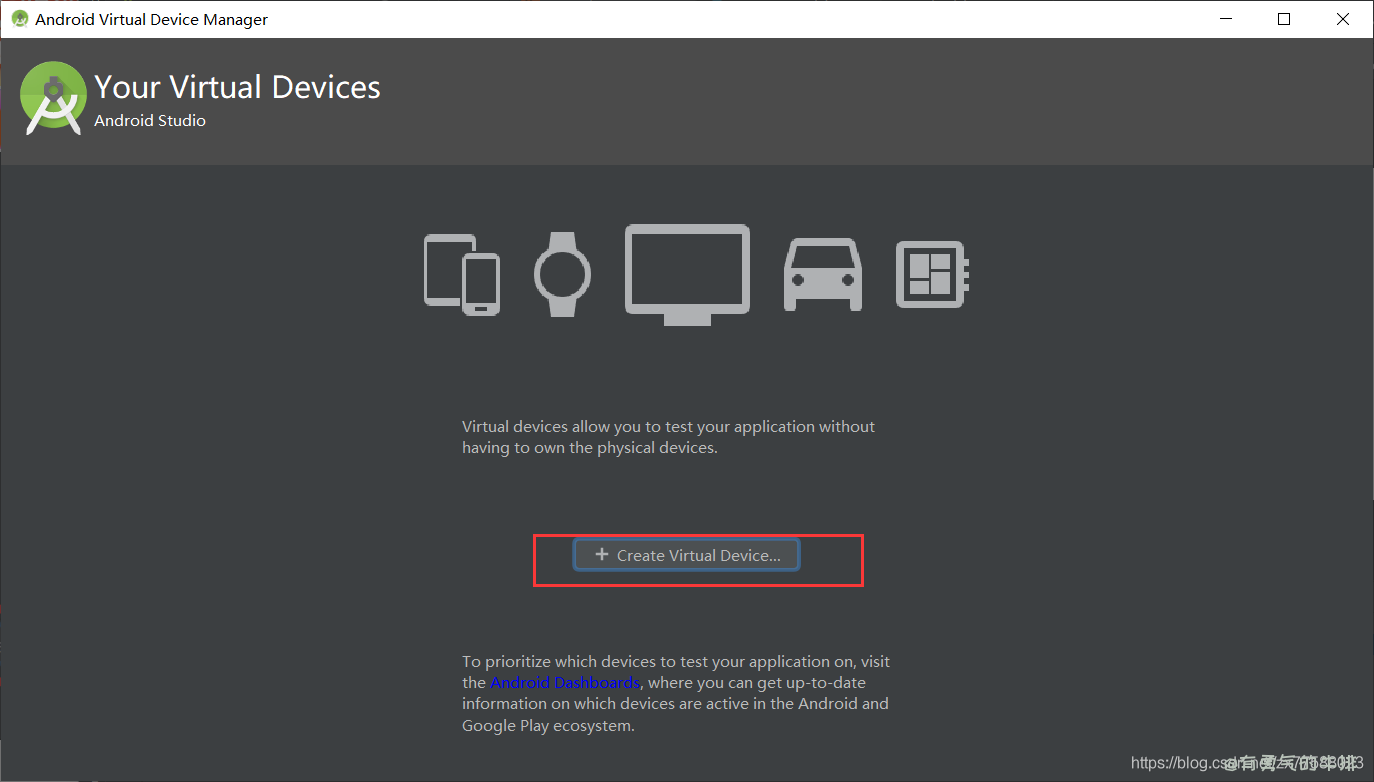Viewport: 1374px width, 782px height.
Task: Click the phone and tablet device icon
Action: tap(462, 274)
